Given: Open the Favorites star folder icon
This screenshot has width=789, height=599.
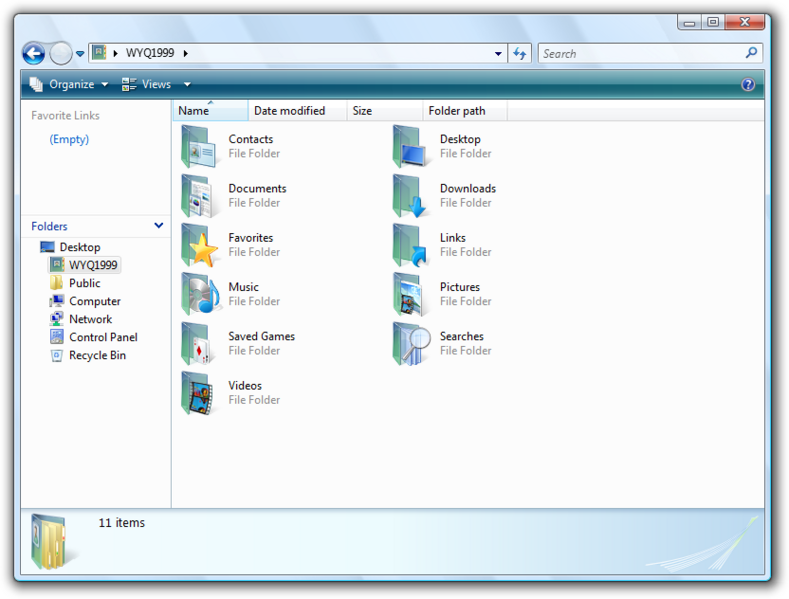Looking at the screenshot, I should 200,246.
